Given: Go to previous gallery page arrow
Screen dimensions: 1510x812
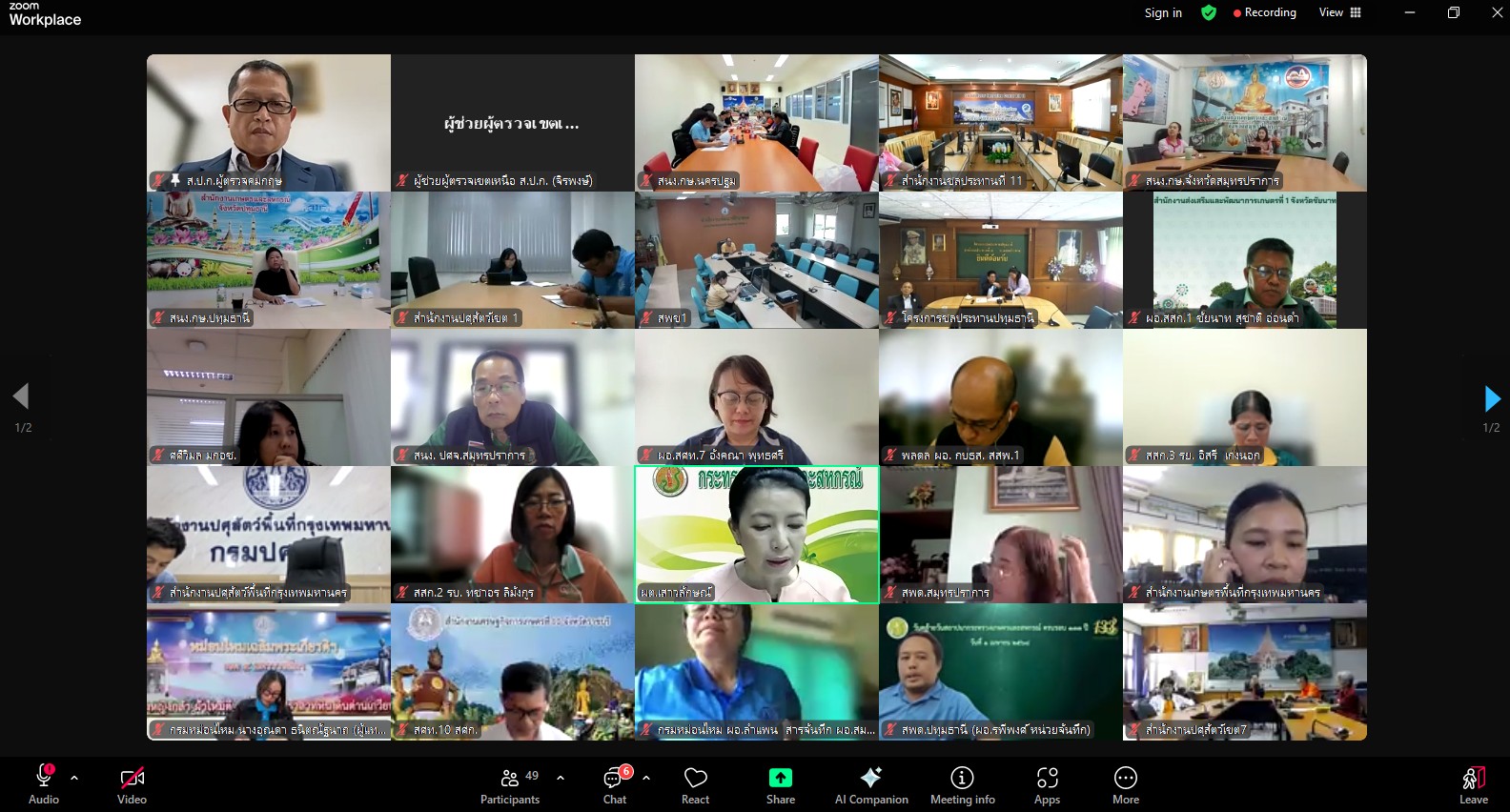Looking at the screenshot, I should tap(21, 396).
